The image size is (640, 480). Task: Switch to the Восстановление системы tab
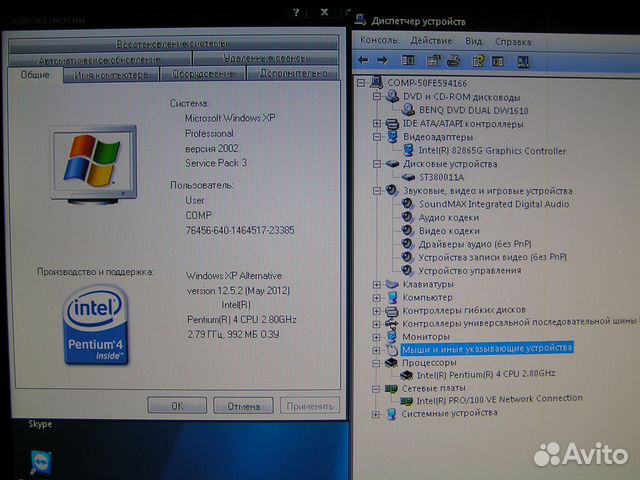173,44
